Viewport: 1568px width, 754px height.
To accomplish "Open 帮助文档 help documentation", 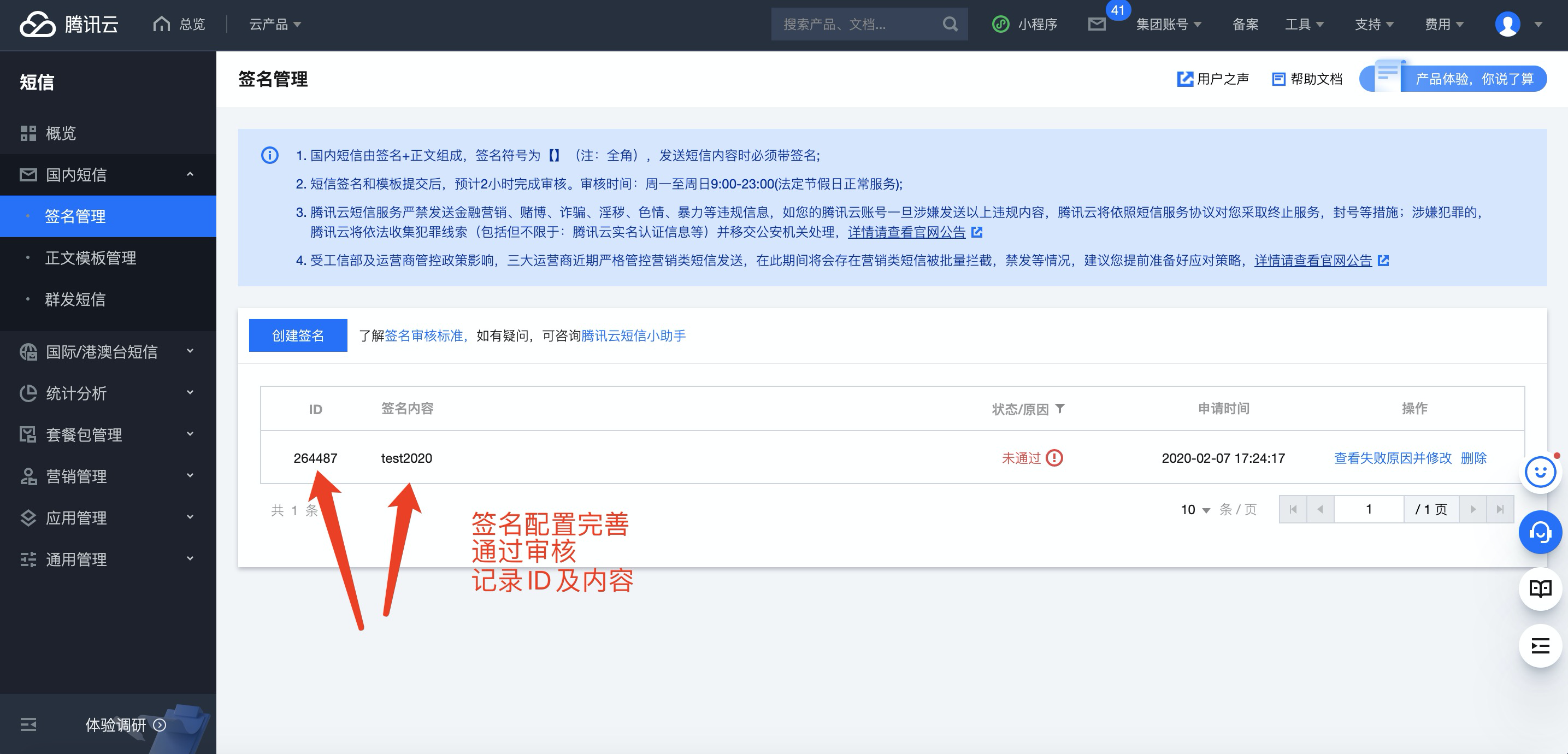I will [1307, 79].
